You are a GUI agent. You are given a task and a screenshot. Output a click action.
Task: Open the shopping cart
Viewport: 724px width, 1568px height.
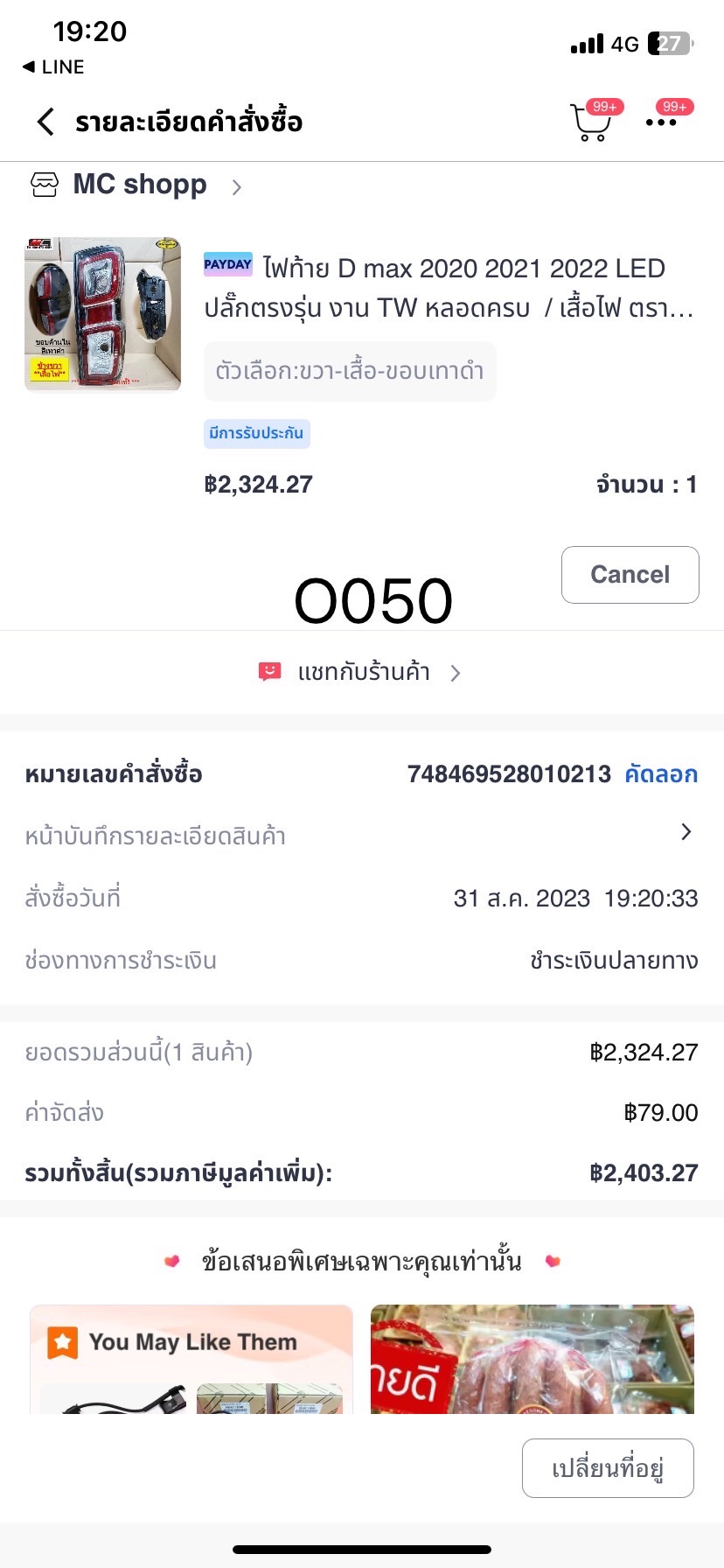point(591,122)
